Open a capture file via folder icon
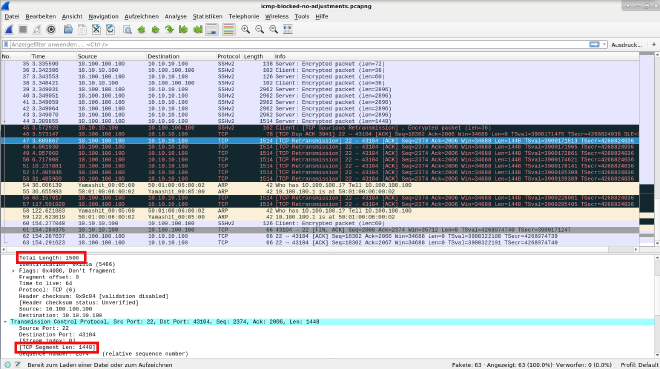 [x=68, y=29]
